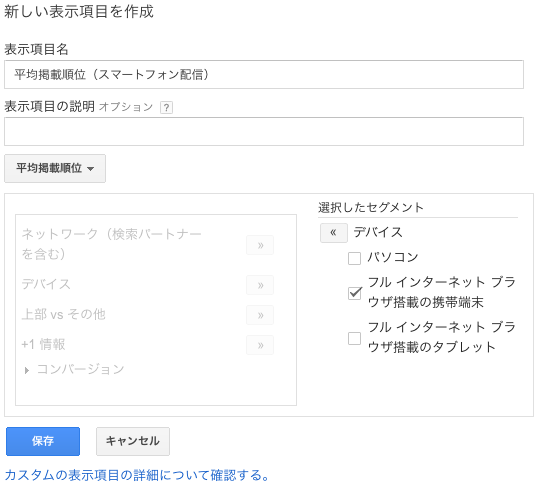Uncheck フル インターネット ブラウザ搭載の携帯端末 checkbox
541x486 pixels.
point(354,293)
